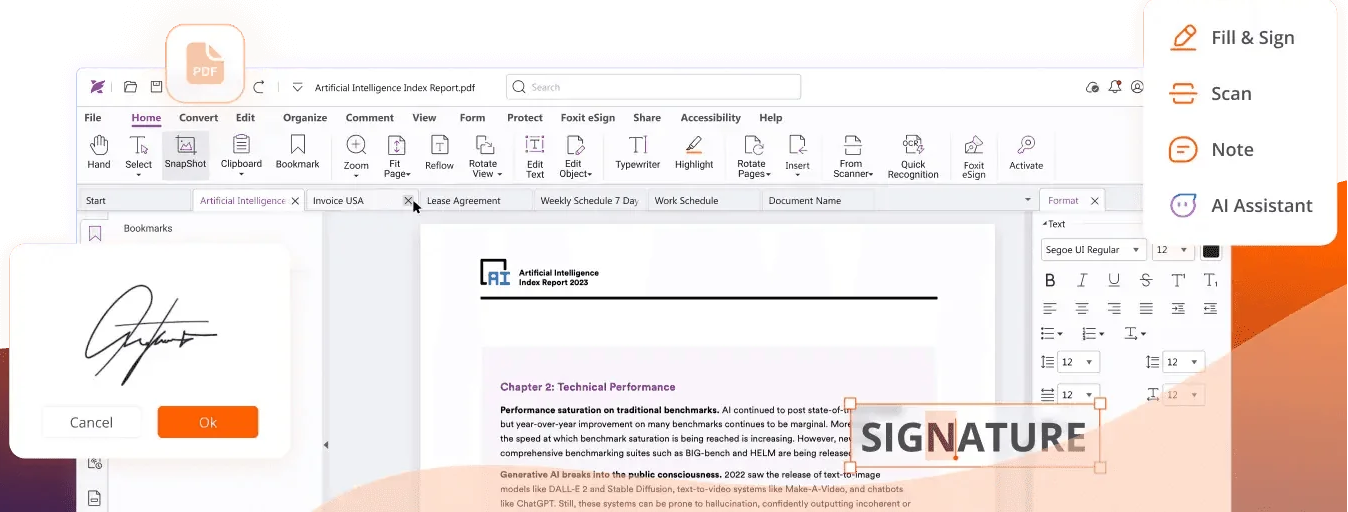1348x512 pixels.
Task: Align text left in Format panel
Action: click(1050, 308)
